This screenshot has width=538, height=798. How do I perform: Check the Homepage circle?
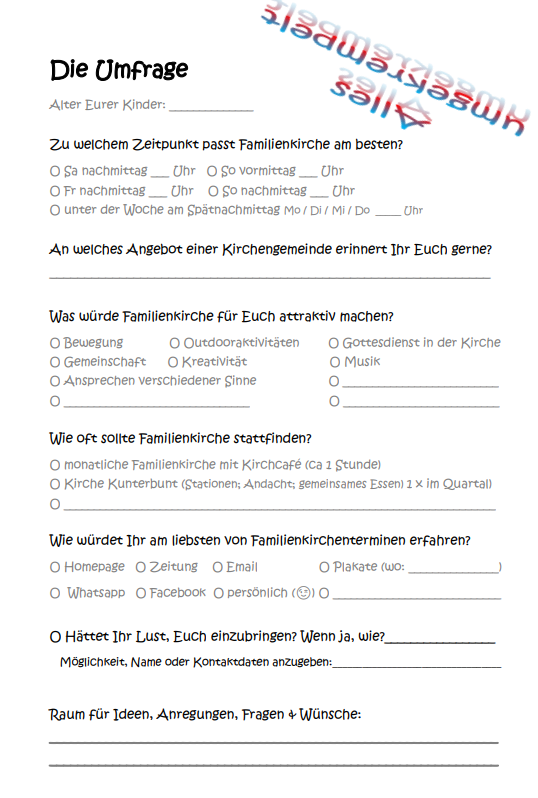tap(55, 567)
